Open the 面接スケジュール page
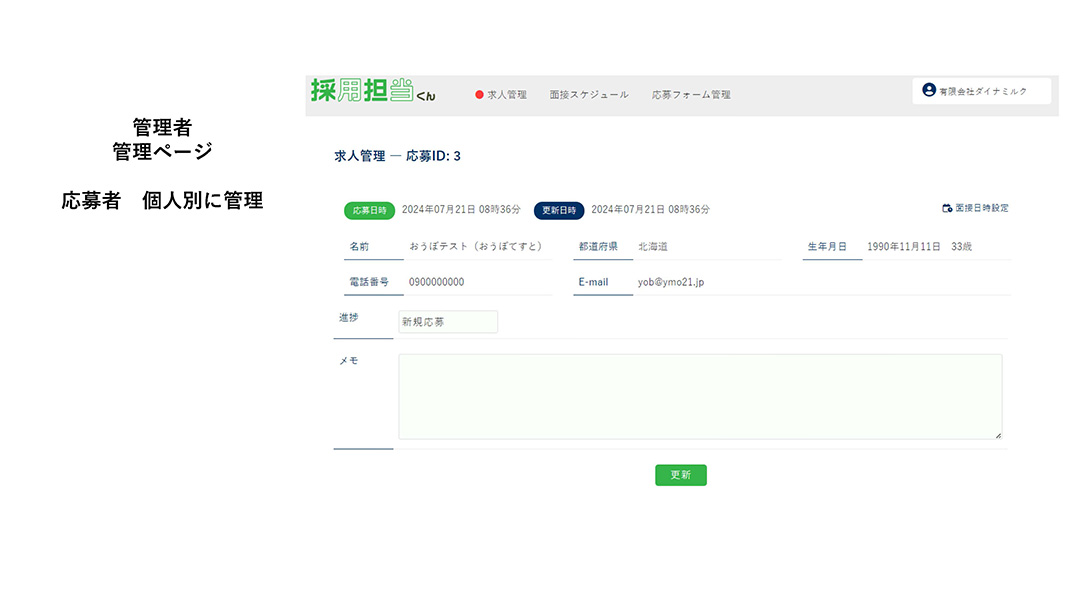1080x608 pixels. coord(589,95)
